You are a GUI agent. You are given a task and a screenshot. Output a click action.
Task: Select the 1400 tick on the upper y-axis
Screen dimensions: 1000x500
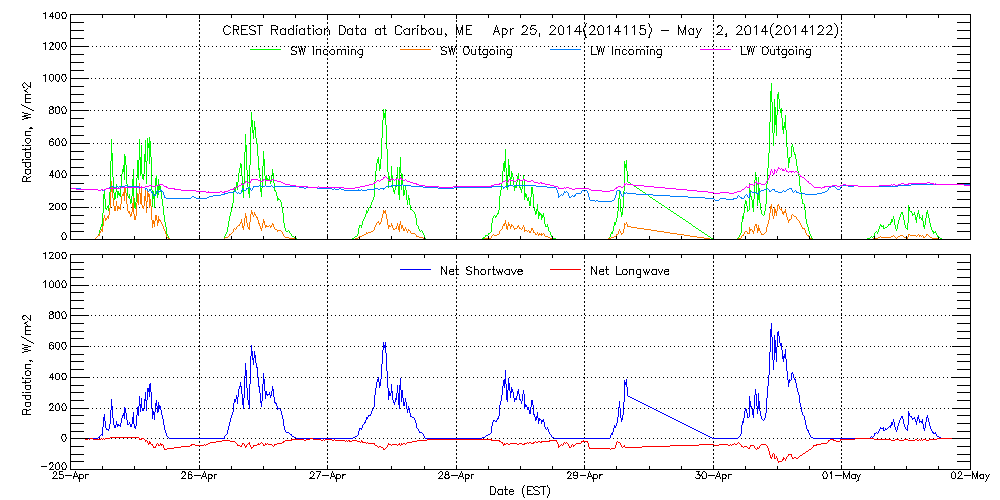coord(54,18)
